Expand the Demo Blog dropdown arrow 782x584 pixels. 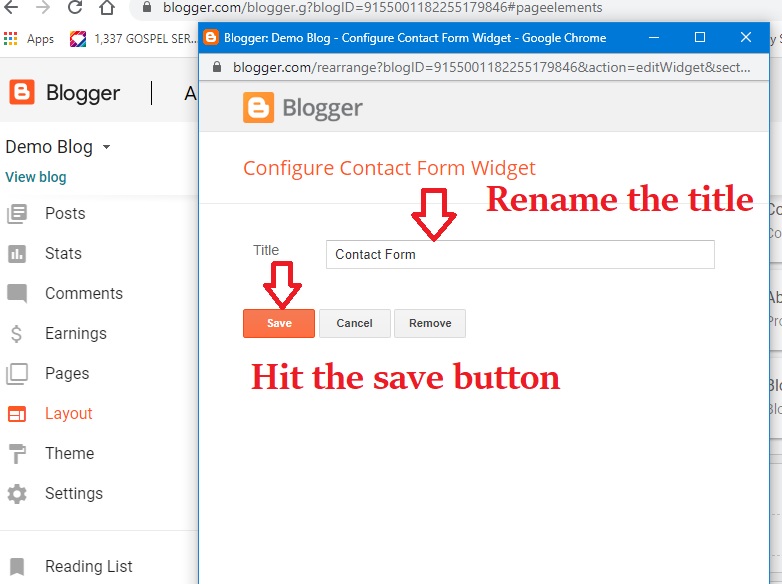click(106, 147)
